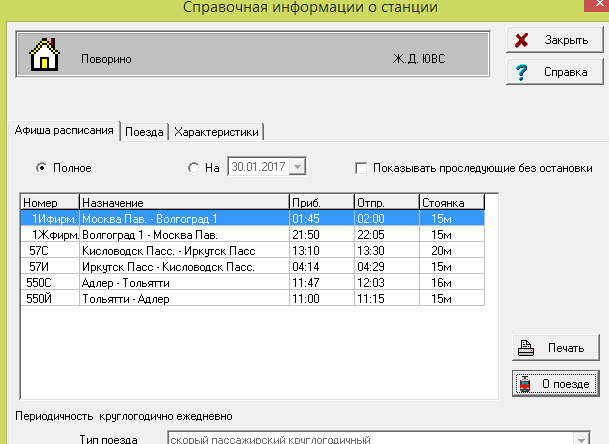This screenshot has width=609, height=444.
Task: Select the На date radio button
Action: tap(193, 168)
